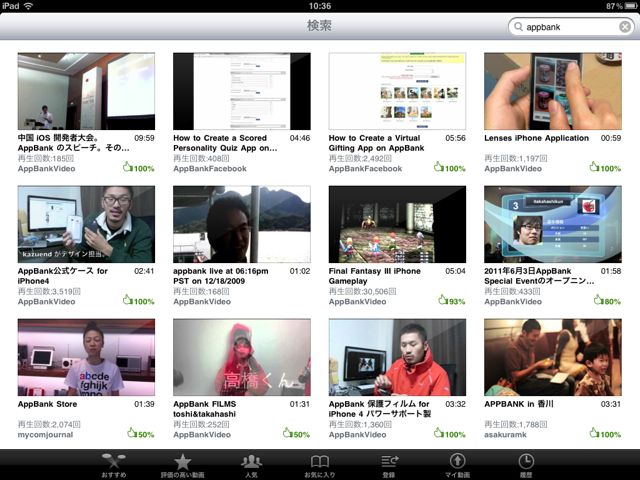
Task: Switch to the 評価の高い動画 top rated tab
Action: click(x=182, y=465)
